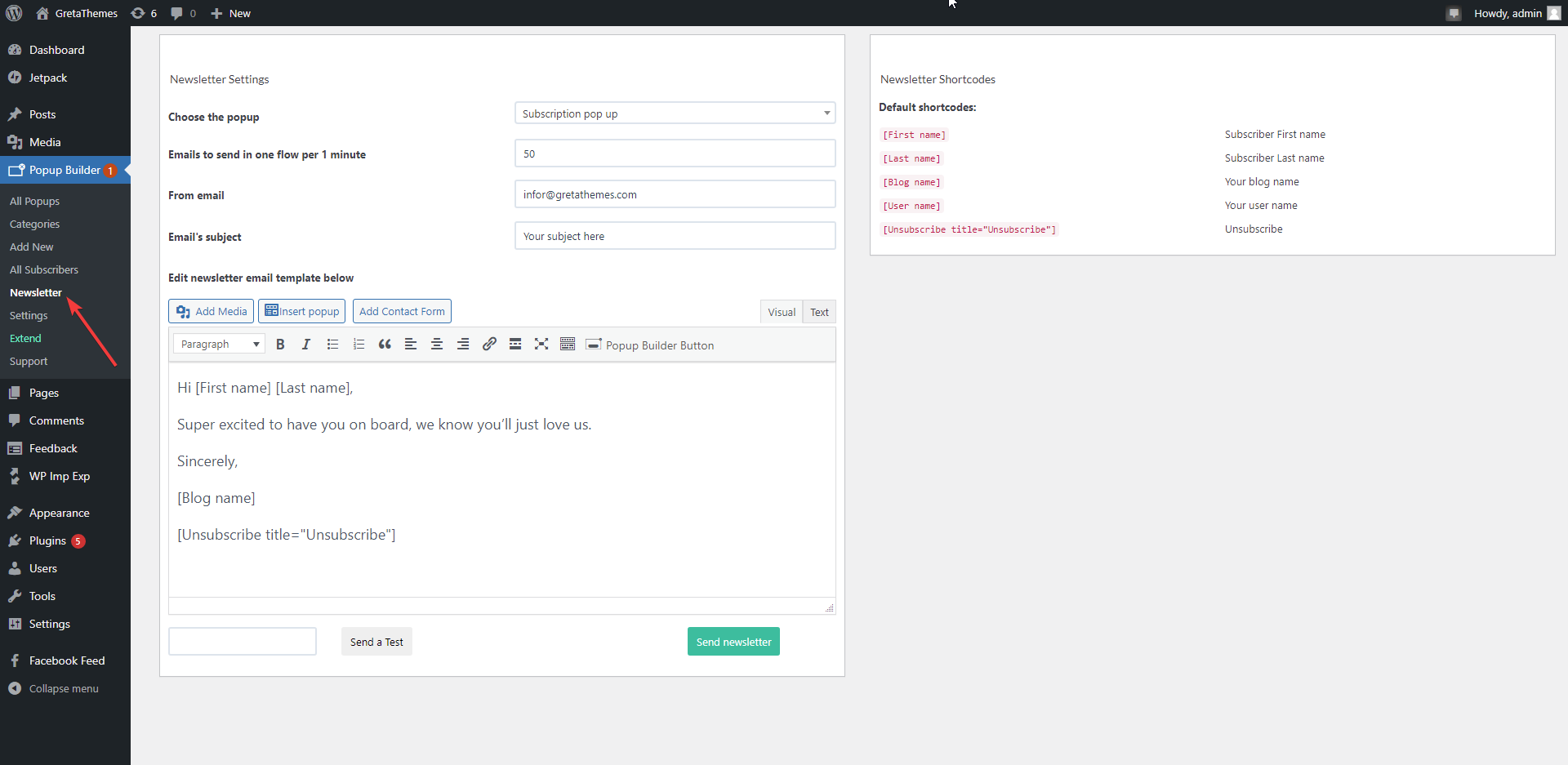Insert or edit a link
1568x765 pixels.
489,345
